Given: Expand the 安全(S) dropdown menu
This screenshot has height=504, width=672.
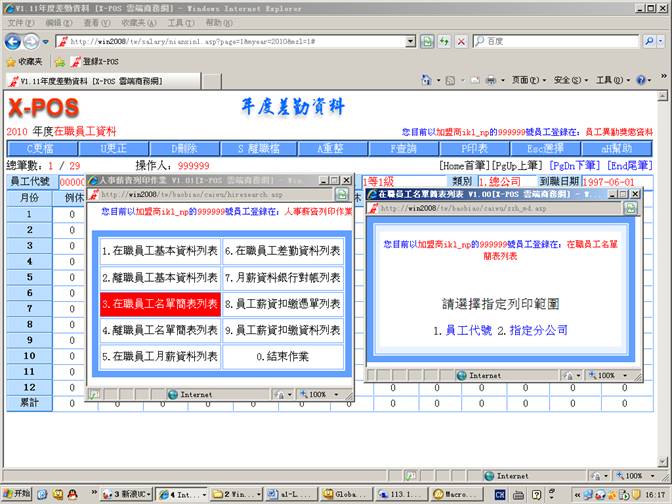Looking at the screenshot, I should 571,80.
